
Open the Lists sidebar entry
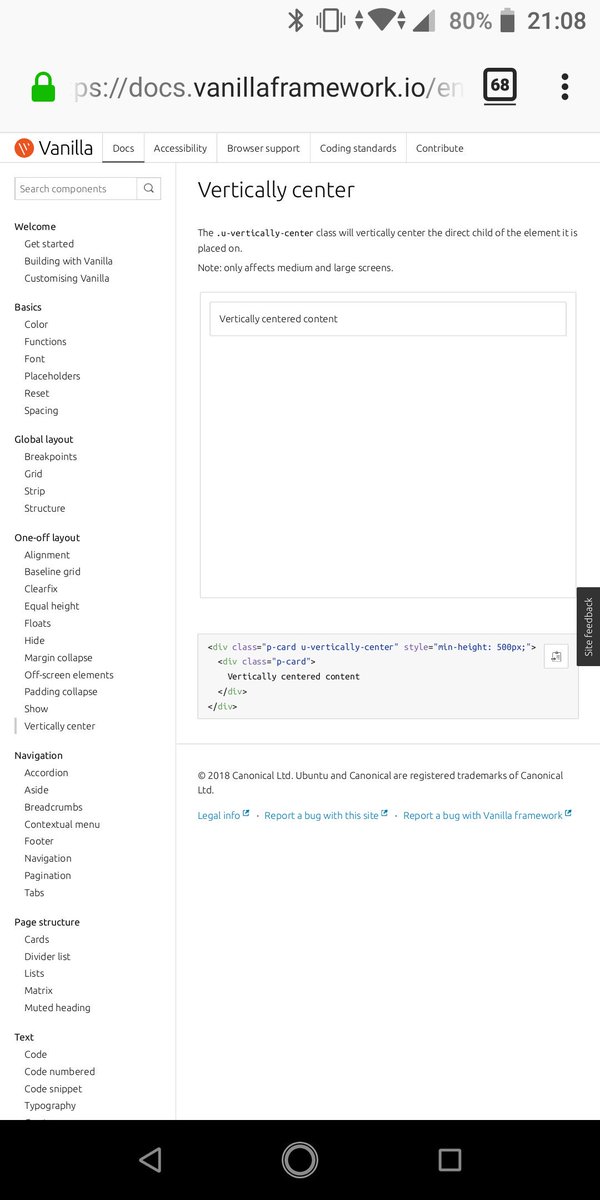tap(34, 973)
